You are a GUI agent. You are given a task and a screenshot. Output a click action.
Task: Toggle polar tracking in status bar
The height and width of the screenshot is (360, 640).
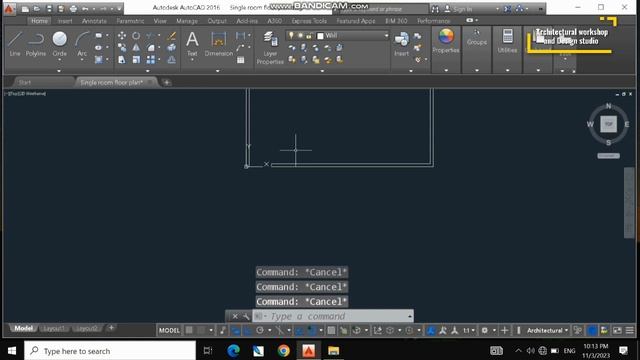tap(260, 330)
